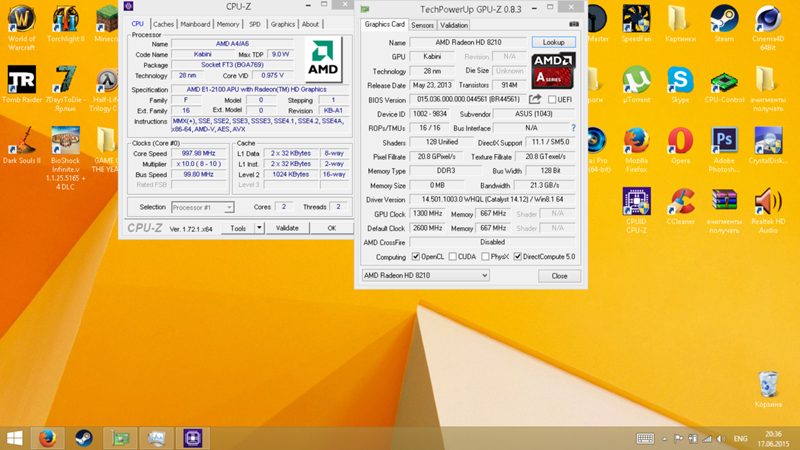The width and height of the screenshot is (800, 450).
Task: Open 7DaysToDie shortcut icon
Action: pyautogui.click(x=65, y=89)
